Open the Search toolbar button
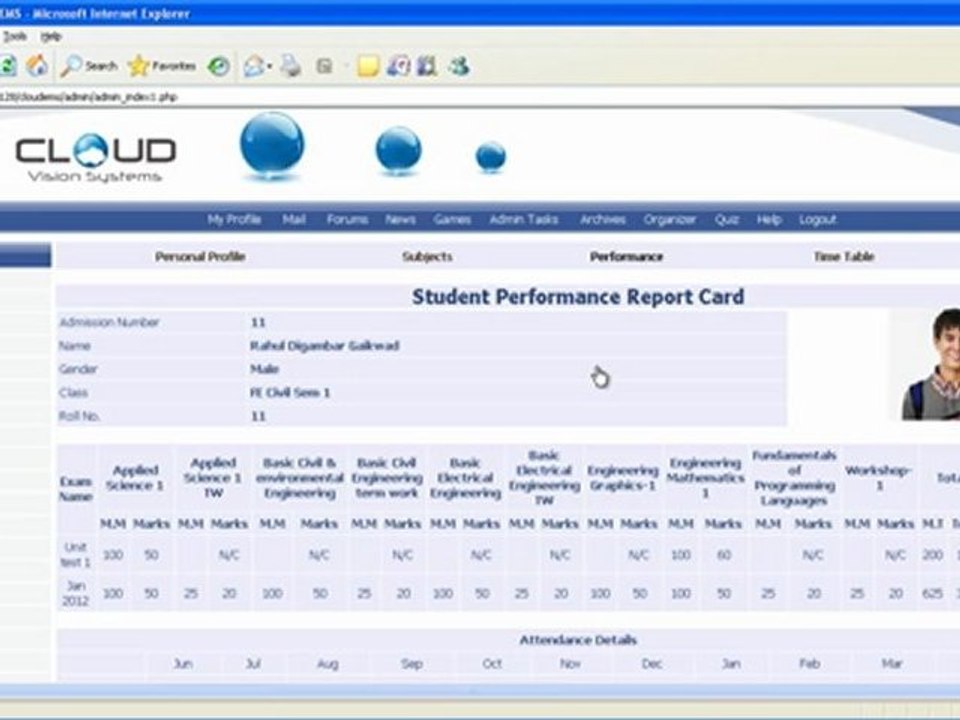 point(89,66)
